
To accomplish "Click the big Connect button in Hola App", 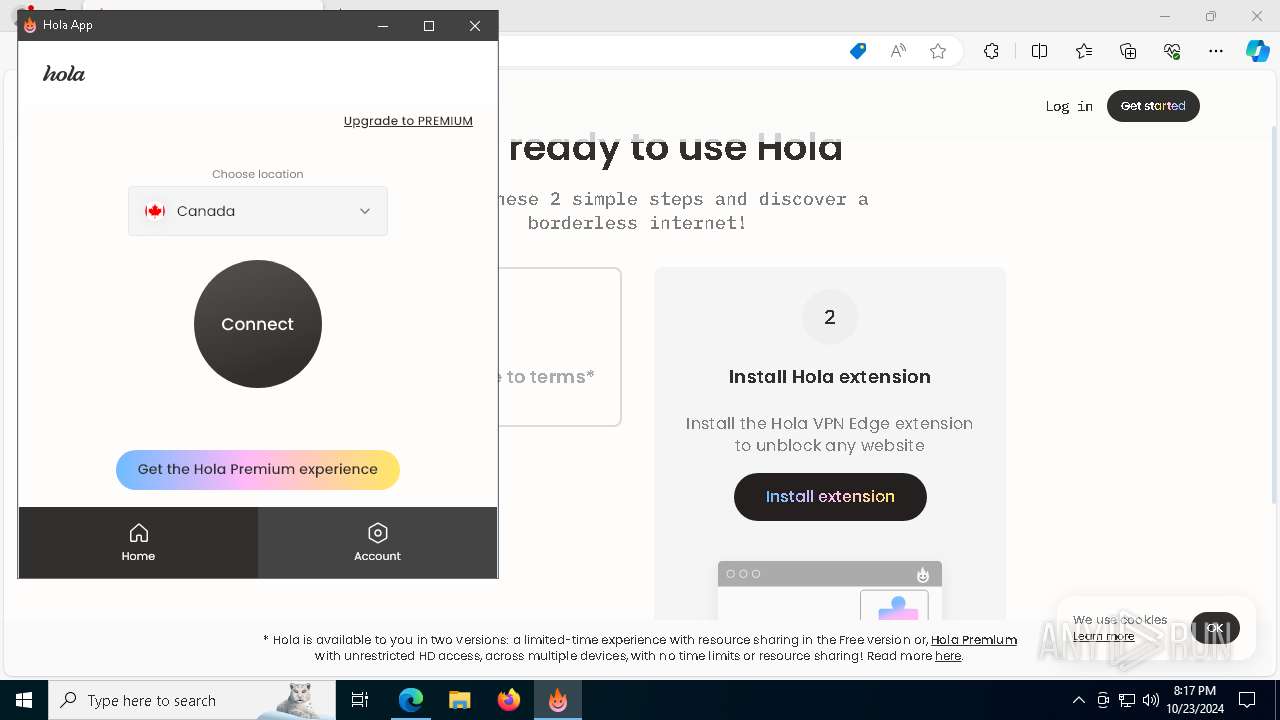I will tap(258, 324).
